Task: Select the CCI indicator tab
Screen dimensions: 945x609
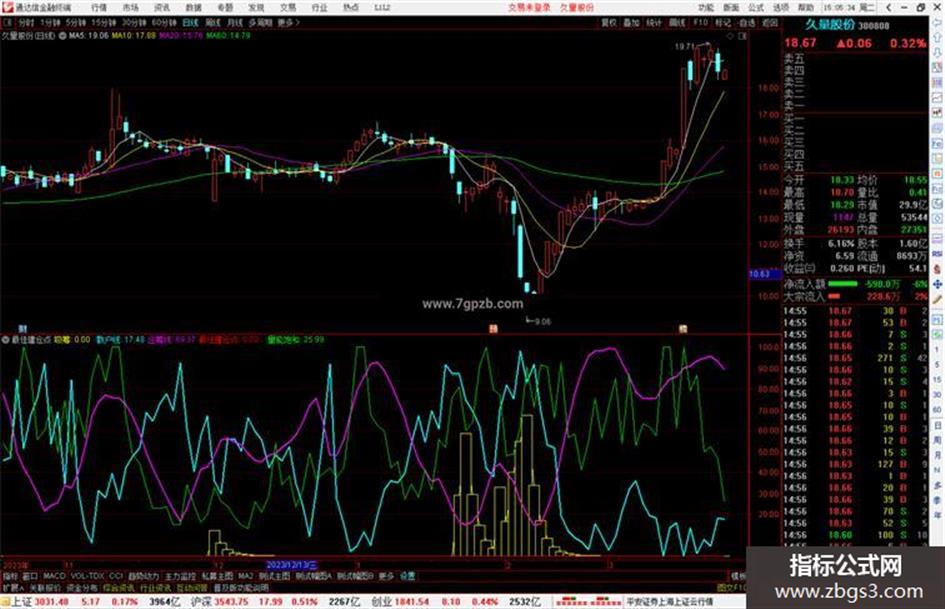Action: [x=116, y=576]
